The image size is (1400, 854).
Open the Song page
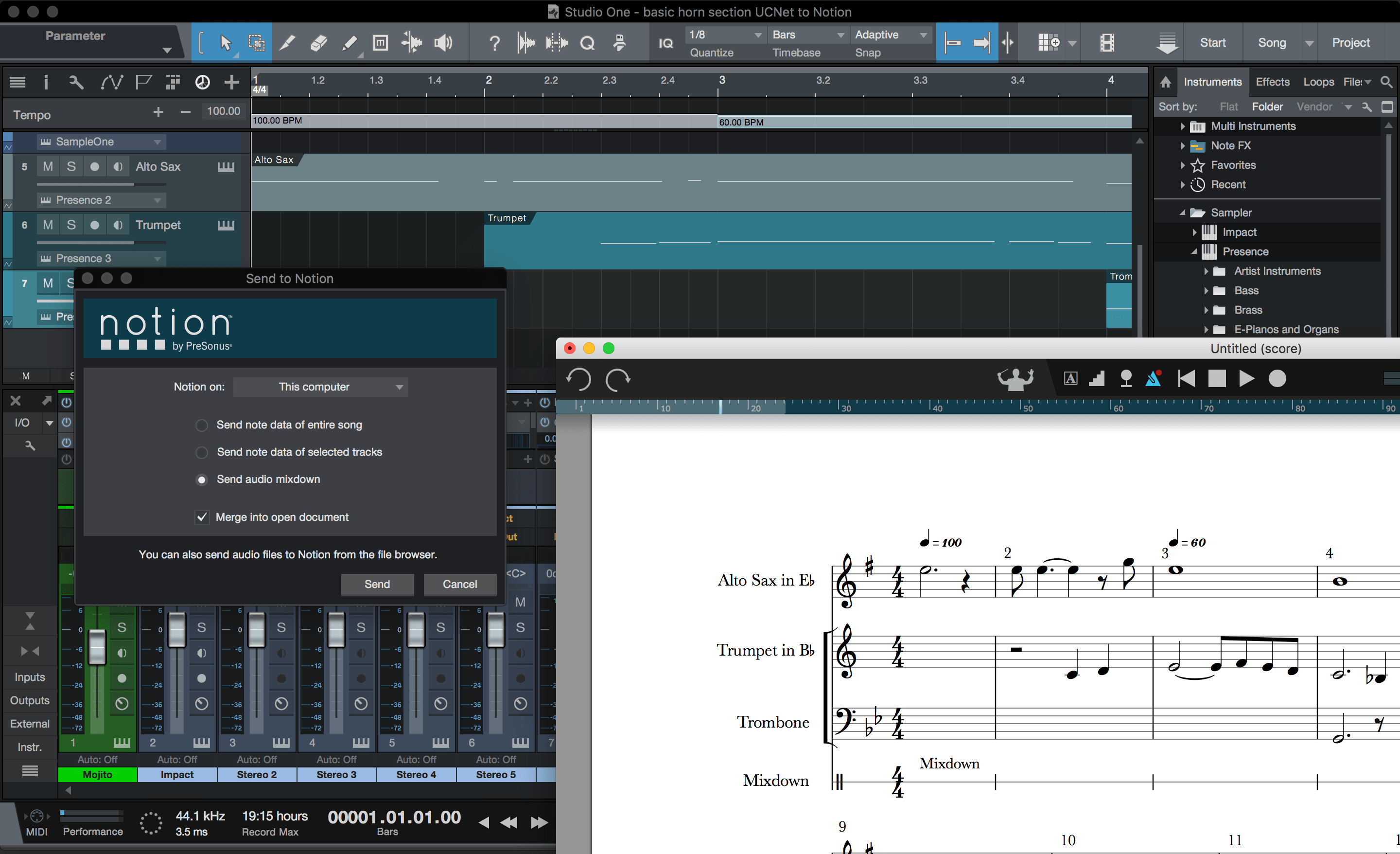click(x=1272, y=43)
